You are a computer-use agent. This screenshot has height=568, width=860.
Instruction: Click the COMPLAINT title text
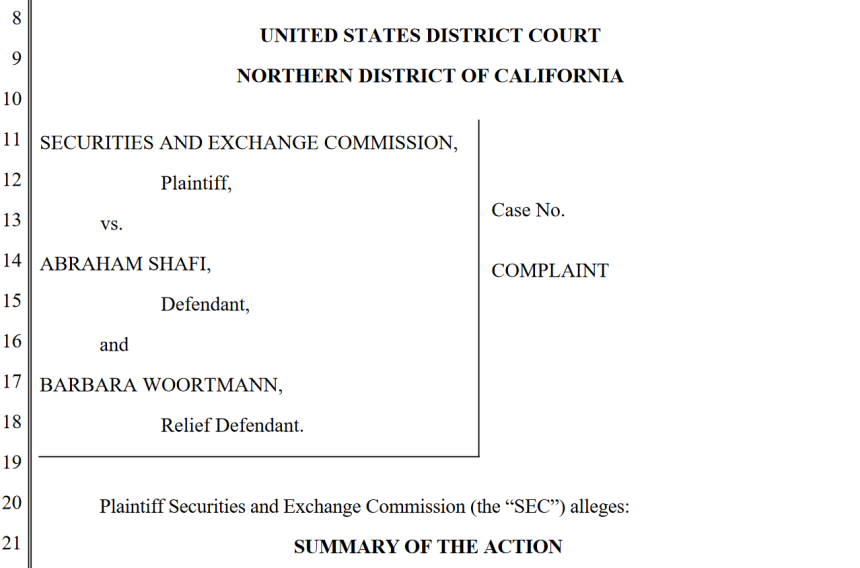[x=550, y=270]
